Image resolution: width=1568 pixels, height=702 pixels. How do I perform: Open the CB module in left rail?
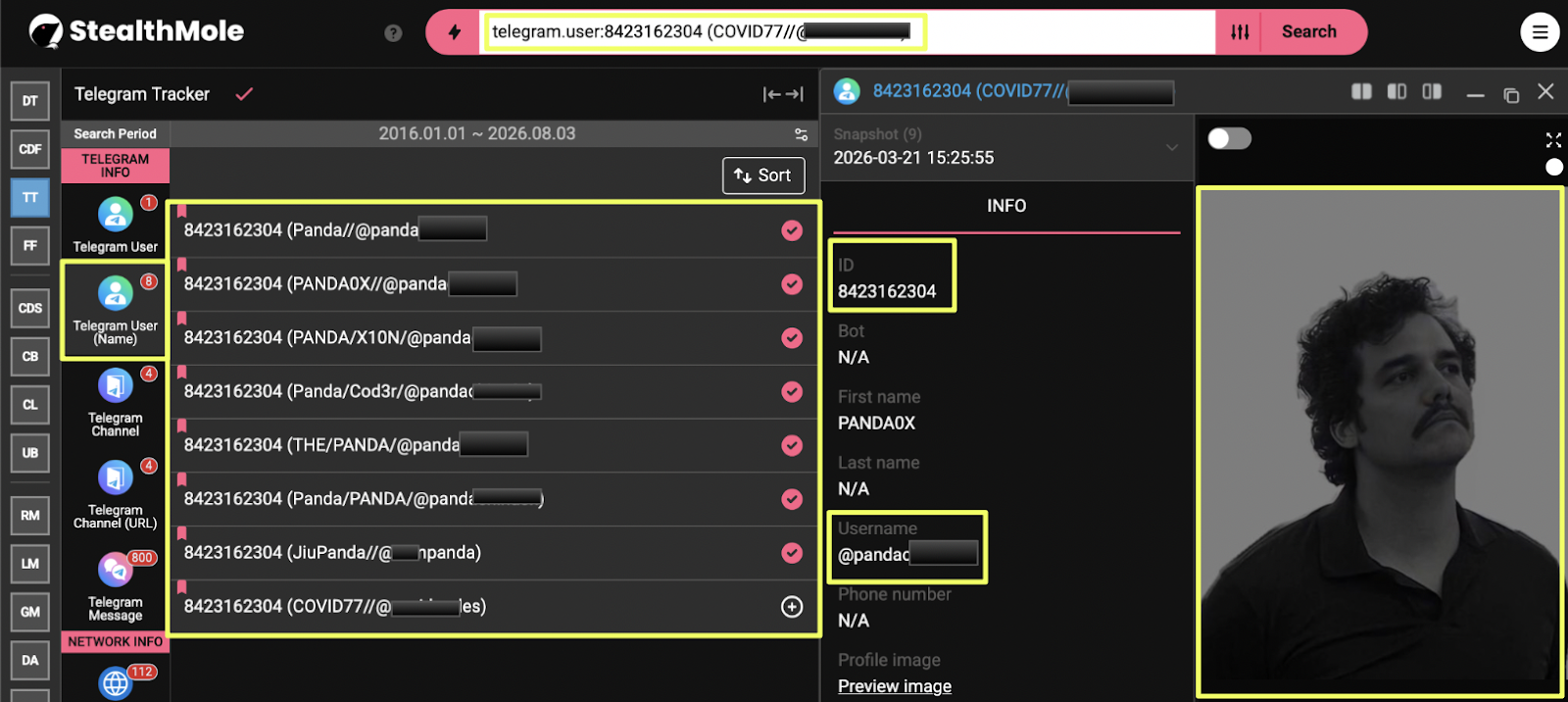(x=30, y=356)
